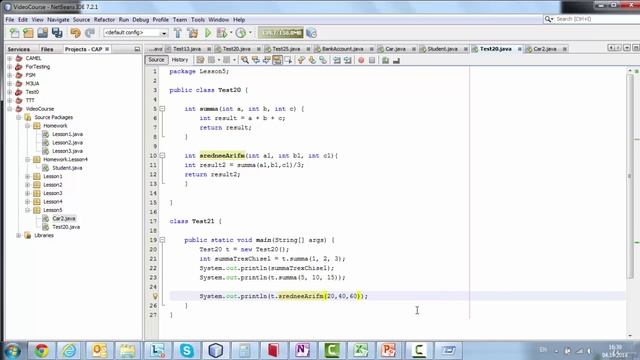Collapse the Lesson5 package node
The image size is (640, 360).
tap(27, 210)
